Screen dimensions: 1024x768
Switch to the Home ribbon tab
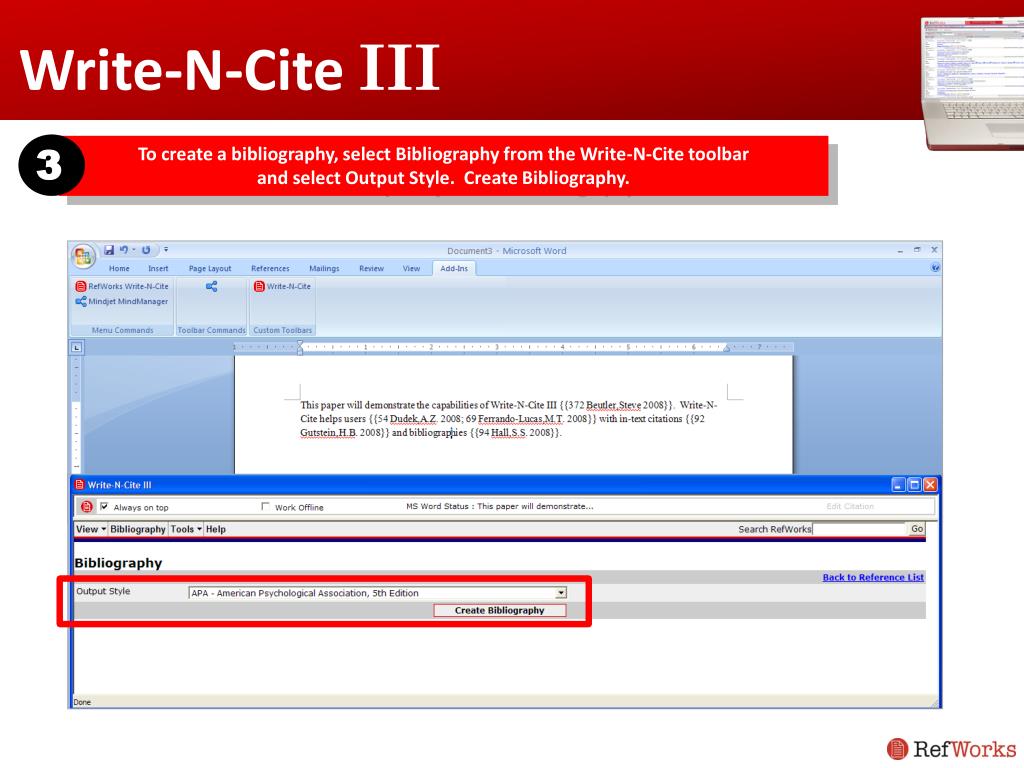point(119,268)
